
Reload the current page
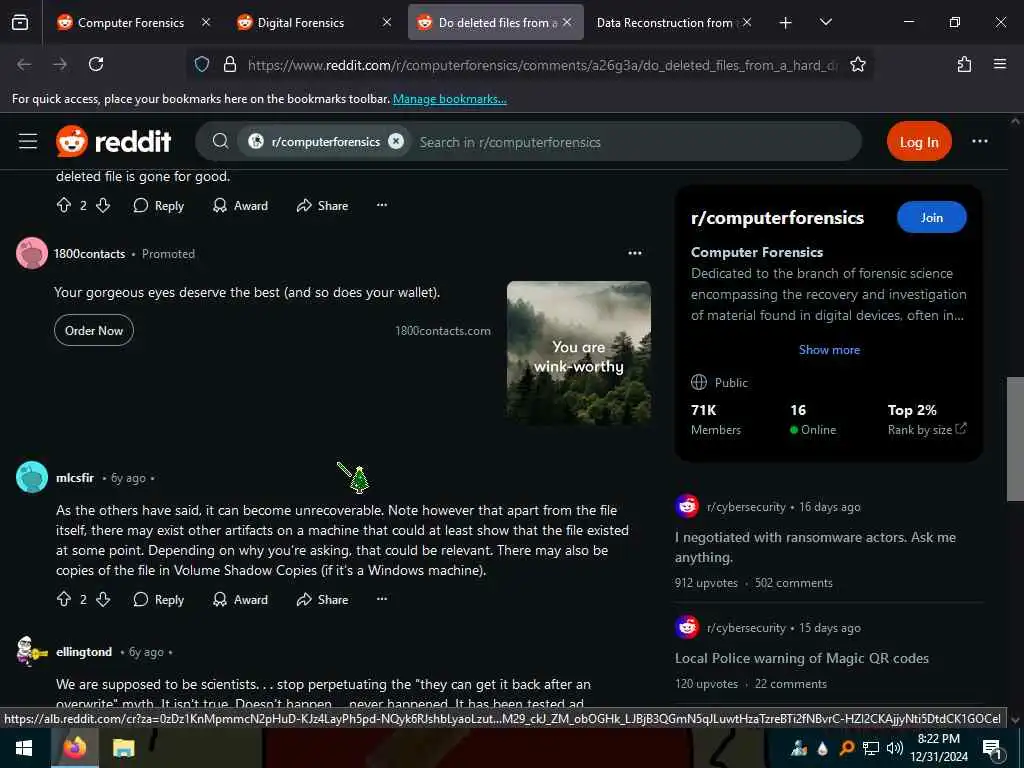(96, 64)
